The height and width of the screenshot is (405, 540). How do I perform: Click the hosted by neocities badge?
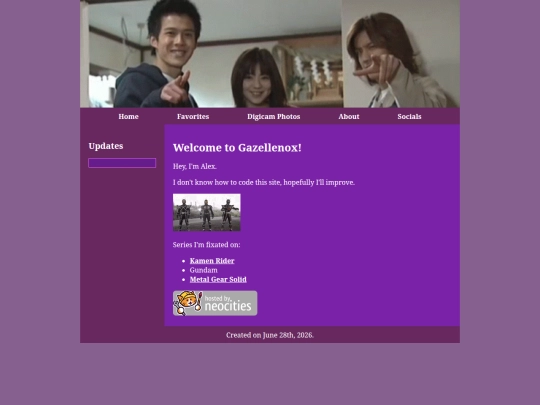215,303
